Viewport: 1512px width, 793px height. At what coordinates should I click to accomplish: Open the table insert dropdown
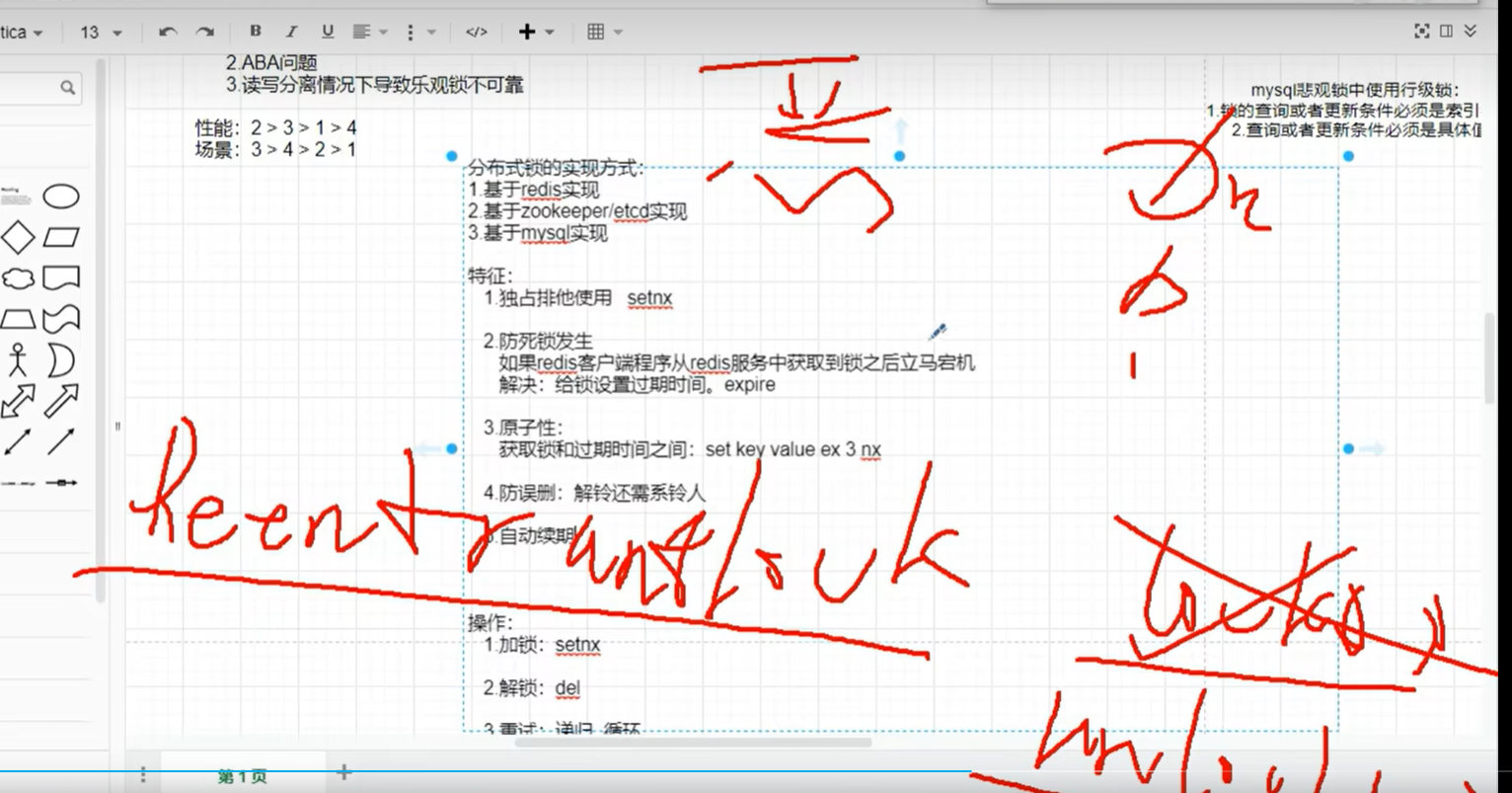tap(604, 33)
